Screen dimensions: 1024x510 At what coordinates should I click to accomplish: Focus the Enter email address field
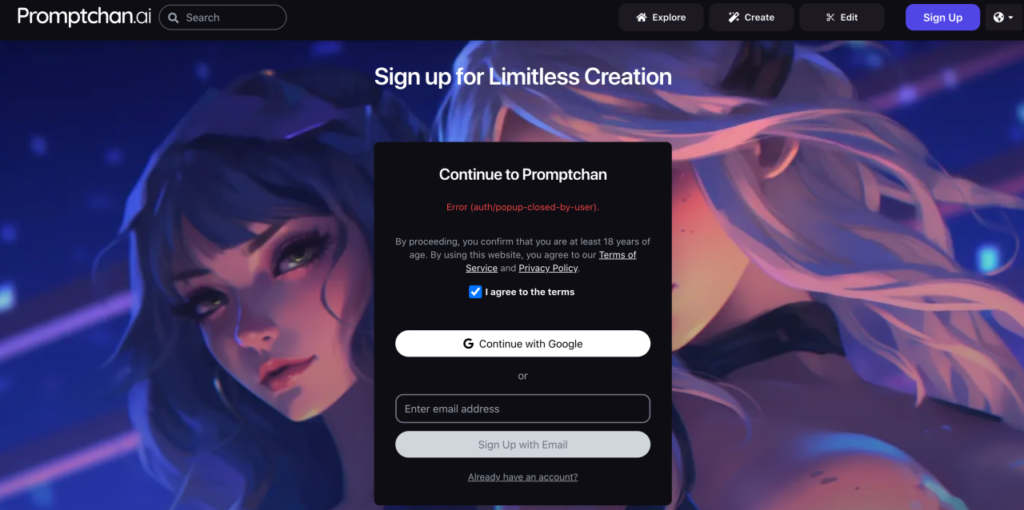point(522,409)
